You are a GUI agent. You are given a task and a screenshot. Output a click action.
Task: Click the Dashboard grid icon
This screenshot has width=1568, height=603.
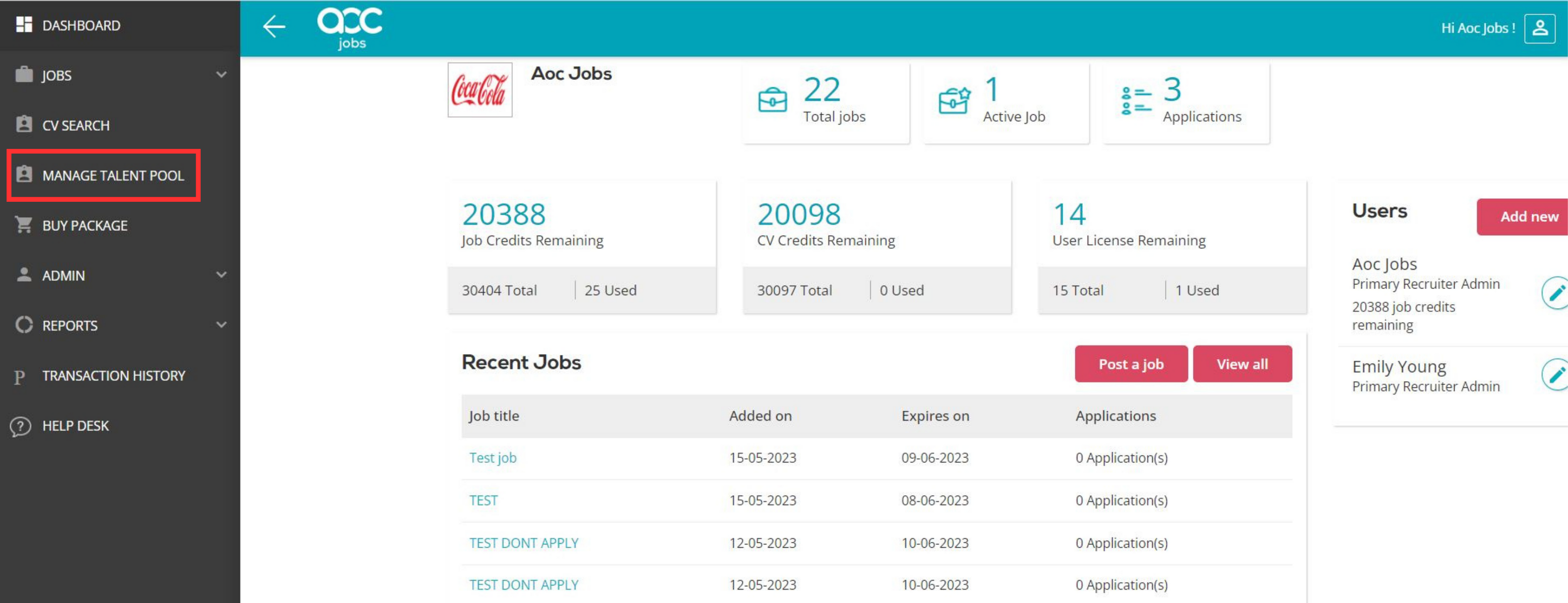(24, 24)
